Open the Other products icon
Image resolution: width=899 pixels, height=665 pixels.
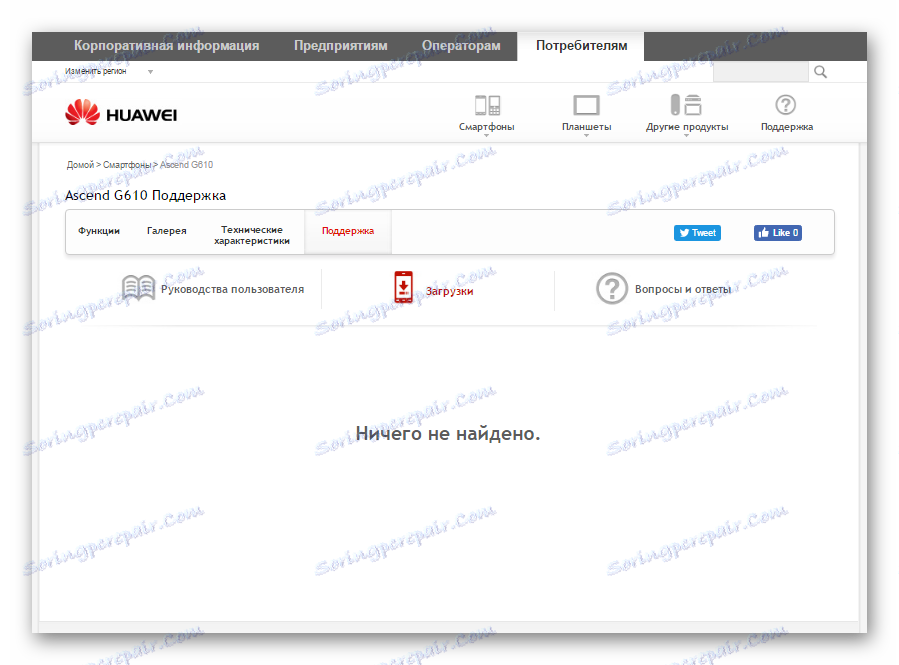pos(686,105)
